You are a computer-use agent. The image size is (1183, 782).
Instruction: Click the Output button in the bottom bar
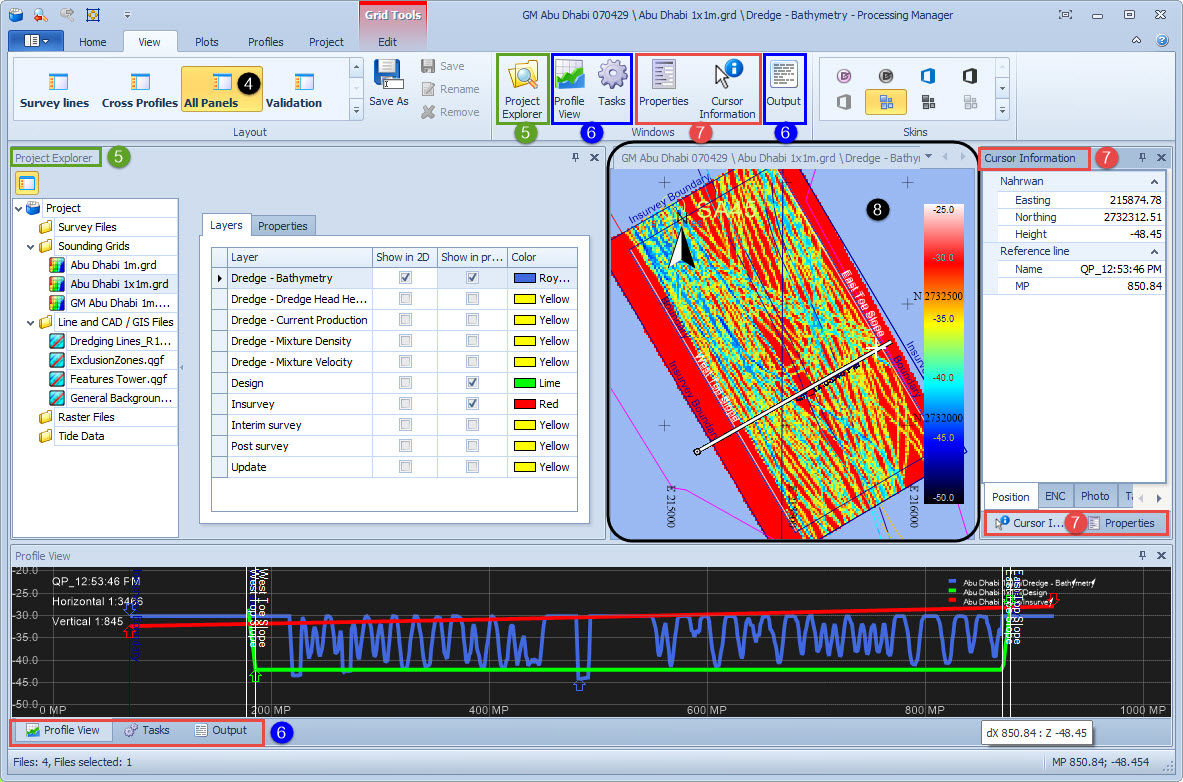221,730
